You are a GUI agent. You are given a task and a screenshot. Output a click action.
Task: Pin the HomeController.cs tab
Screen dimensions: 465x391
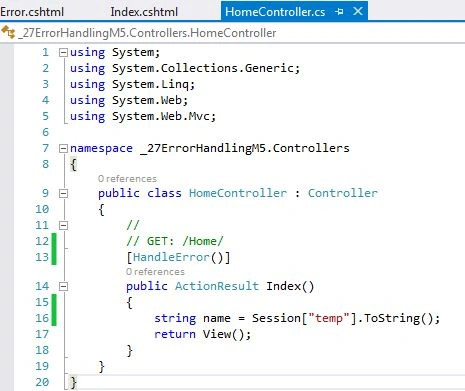click(x=340, y=12)
